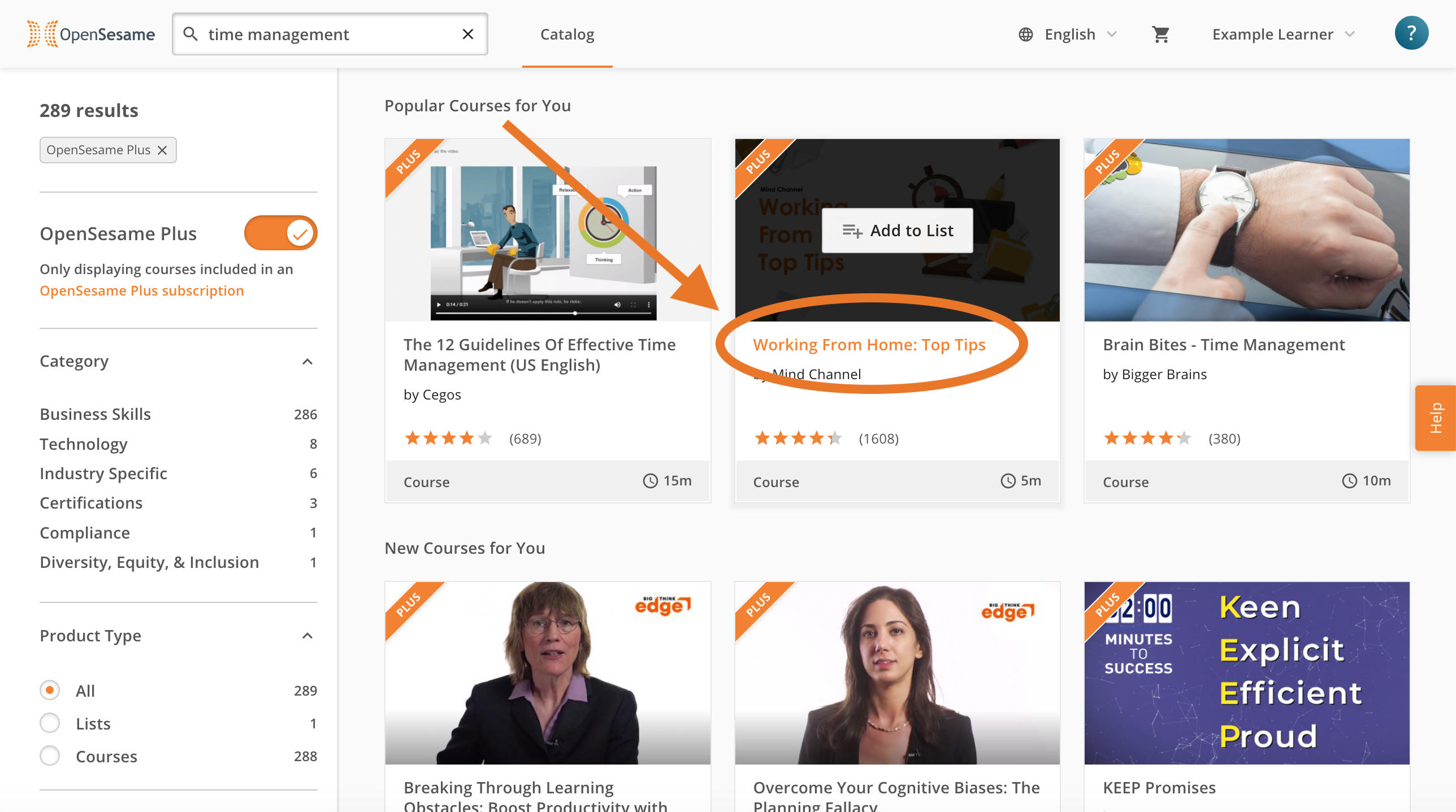
Task: Open the side Help tab
Action: pos(1436,418)
